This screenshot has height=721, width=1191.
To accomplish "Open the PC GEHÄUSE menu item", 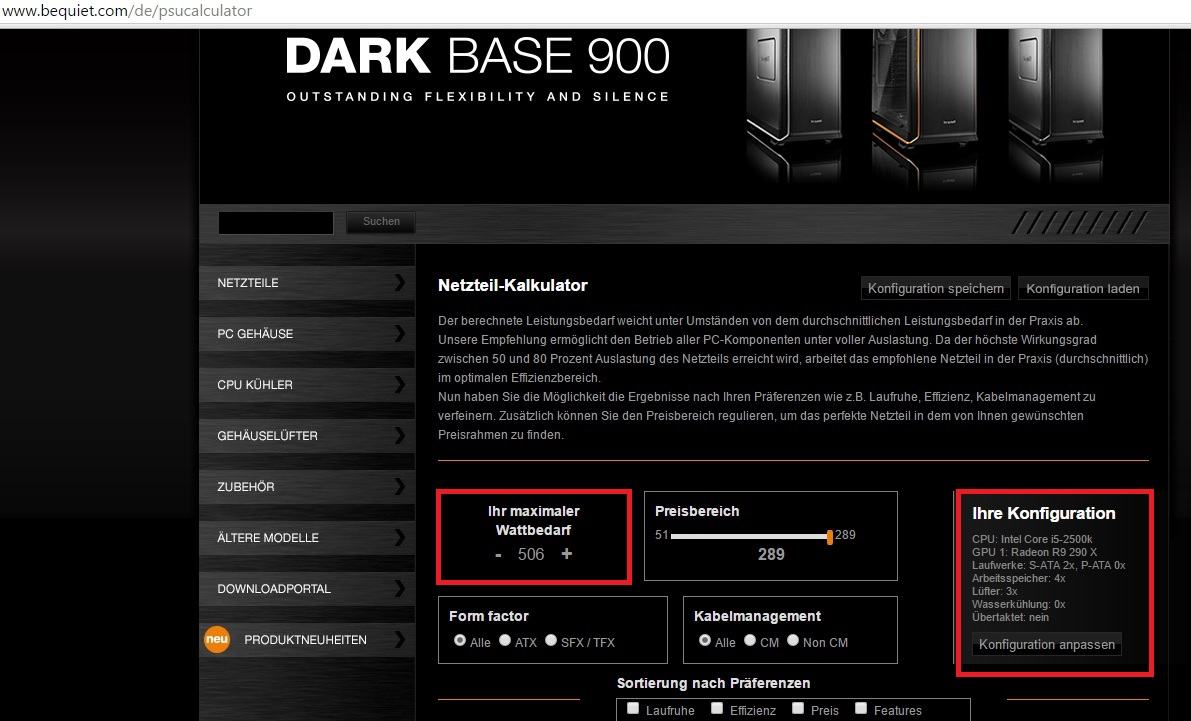I will pos(307,334).
